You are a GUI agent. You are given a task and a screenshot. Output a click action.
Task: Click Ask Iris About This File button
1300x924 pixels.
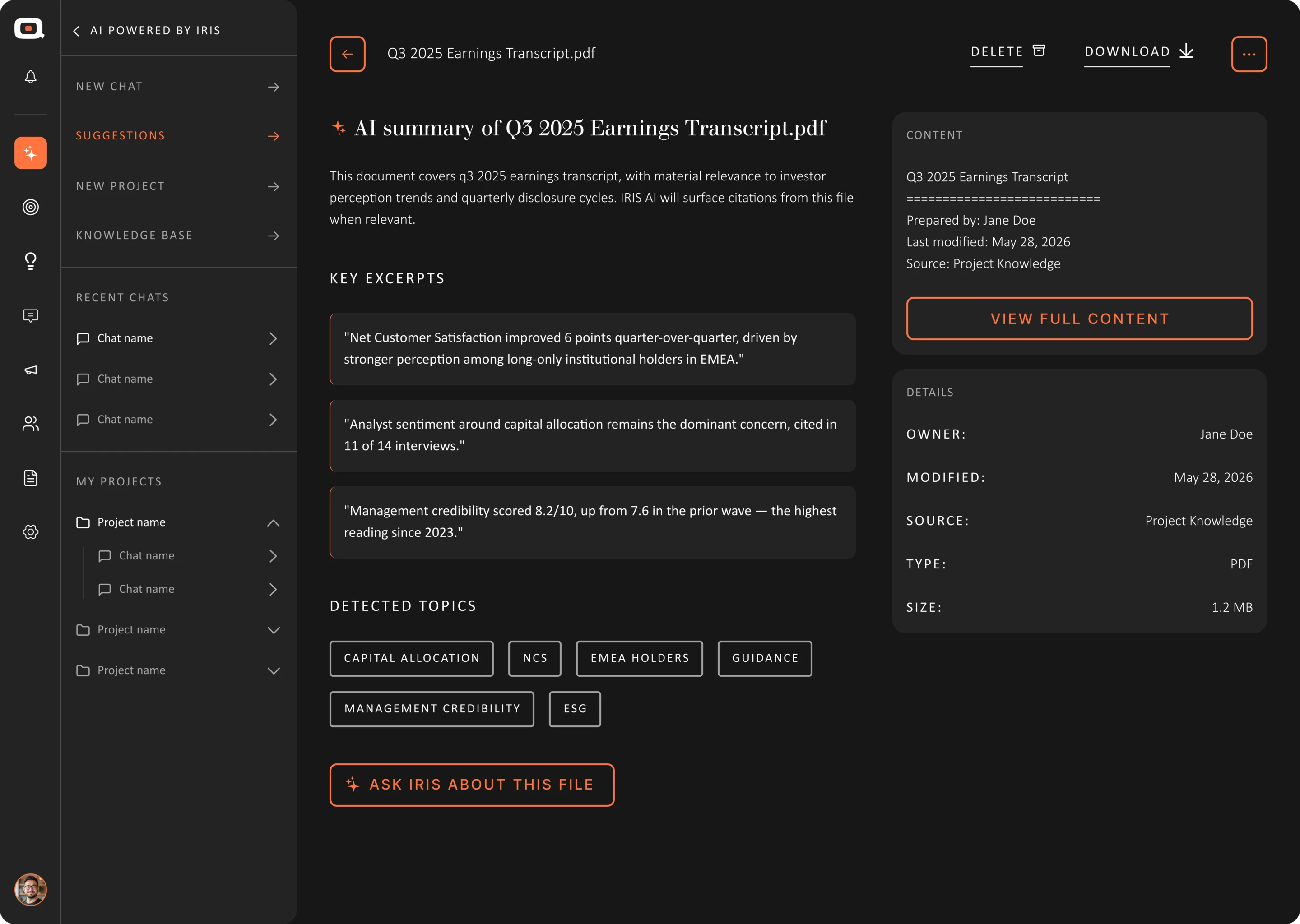click(472, 785)
